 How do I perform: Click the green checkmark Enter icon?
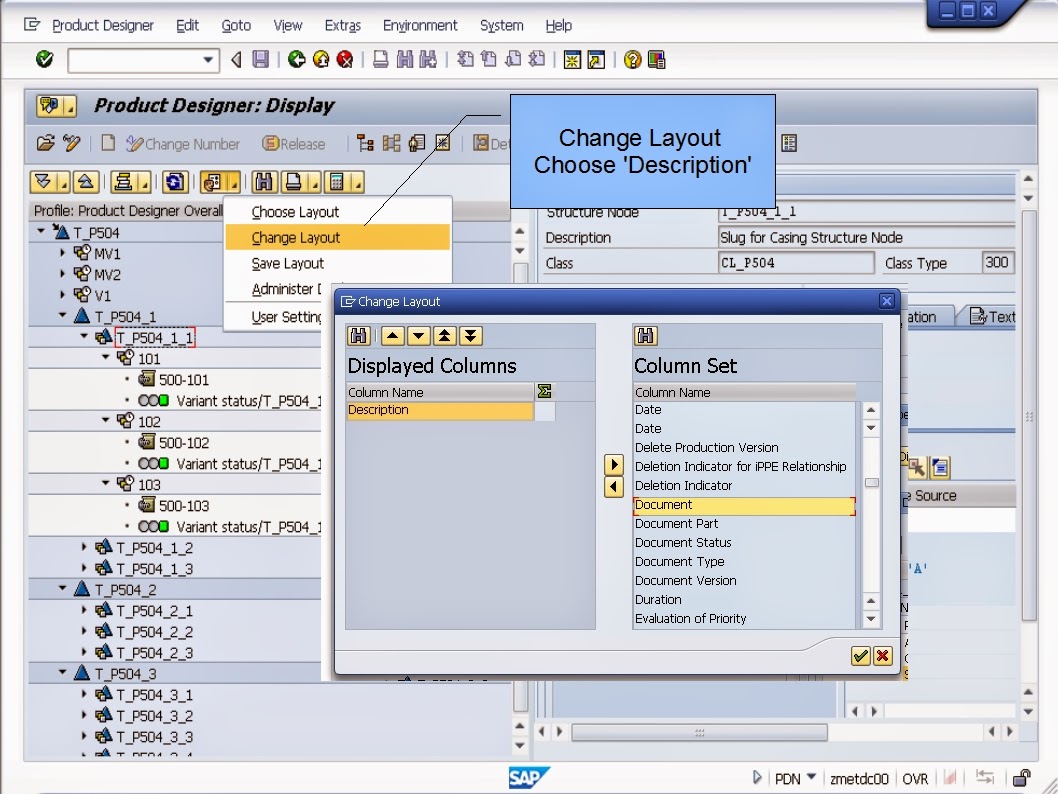(45, 59)
